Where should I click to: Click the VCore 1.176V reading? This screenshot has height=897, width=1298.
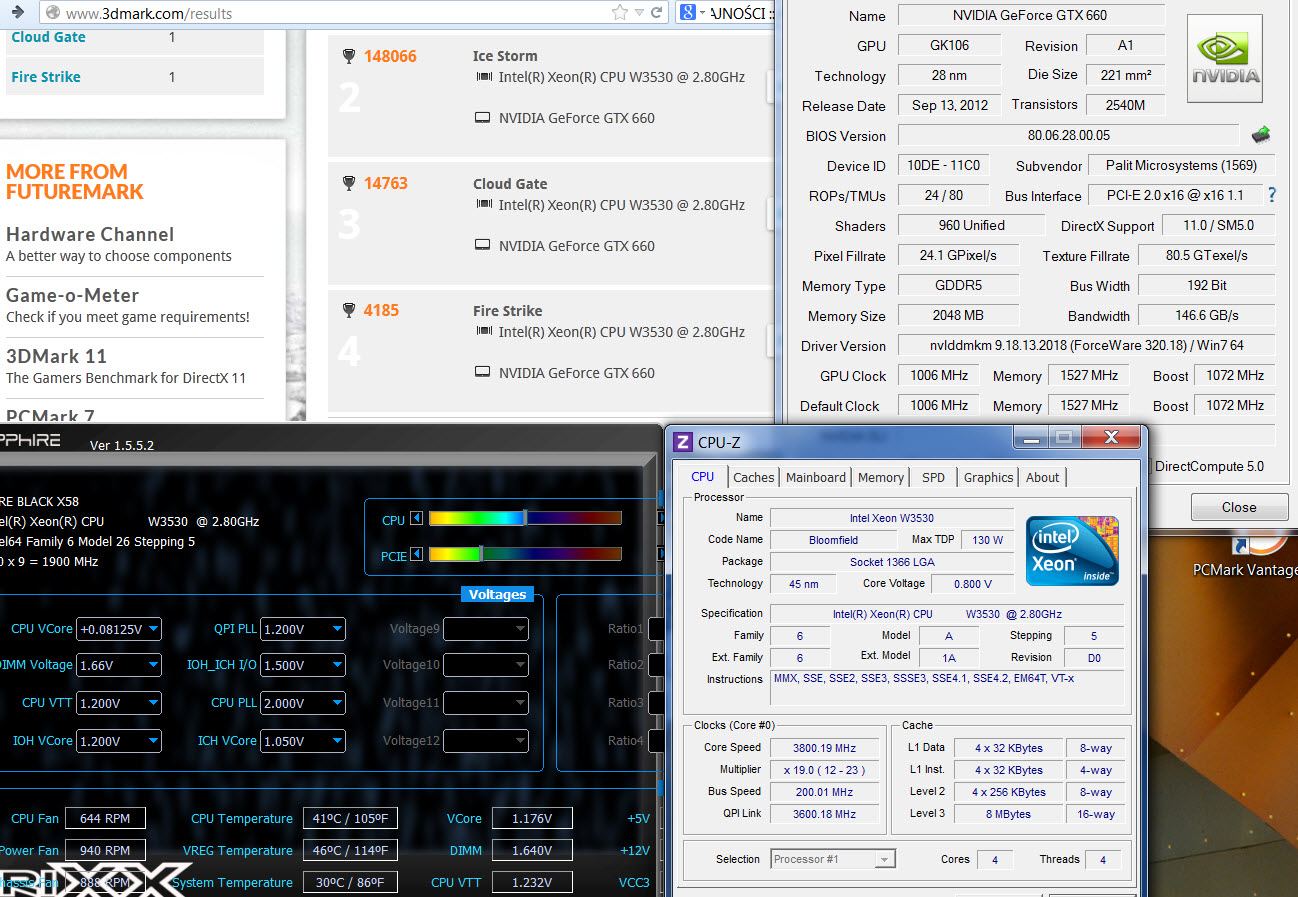tap(532, 818)
